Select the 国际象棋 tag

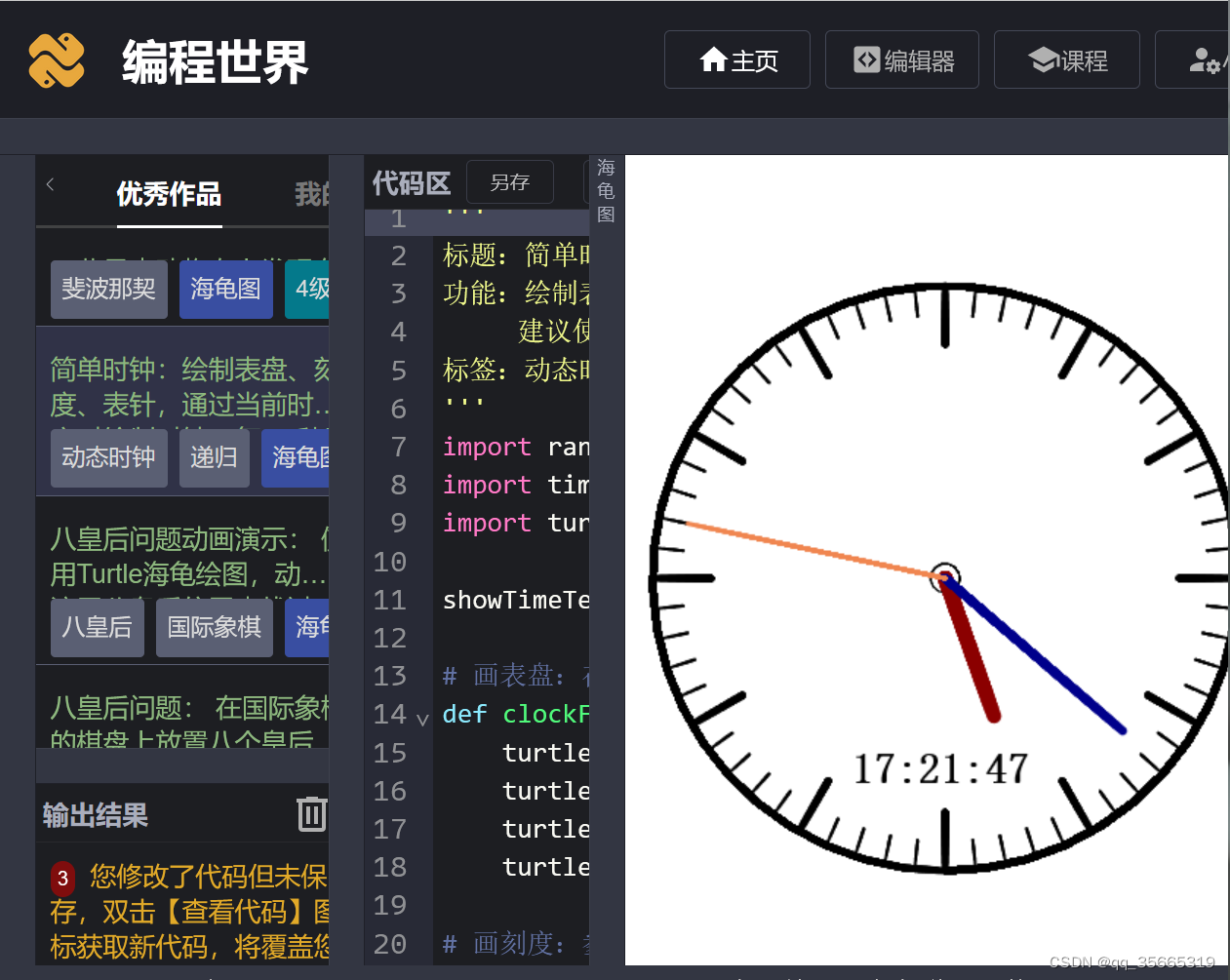tap(215, 627)
